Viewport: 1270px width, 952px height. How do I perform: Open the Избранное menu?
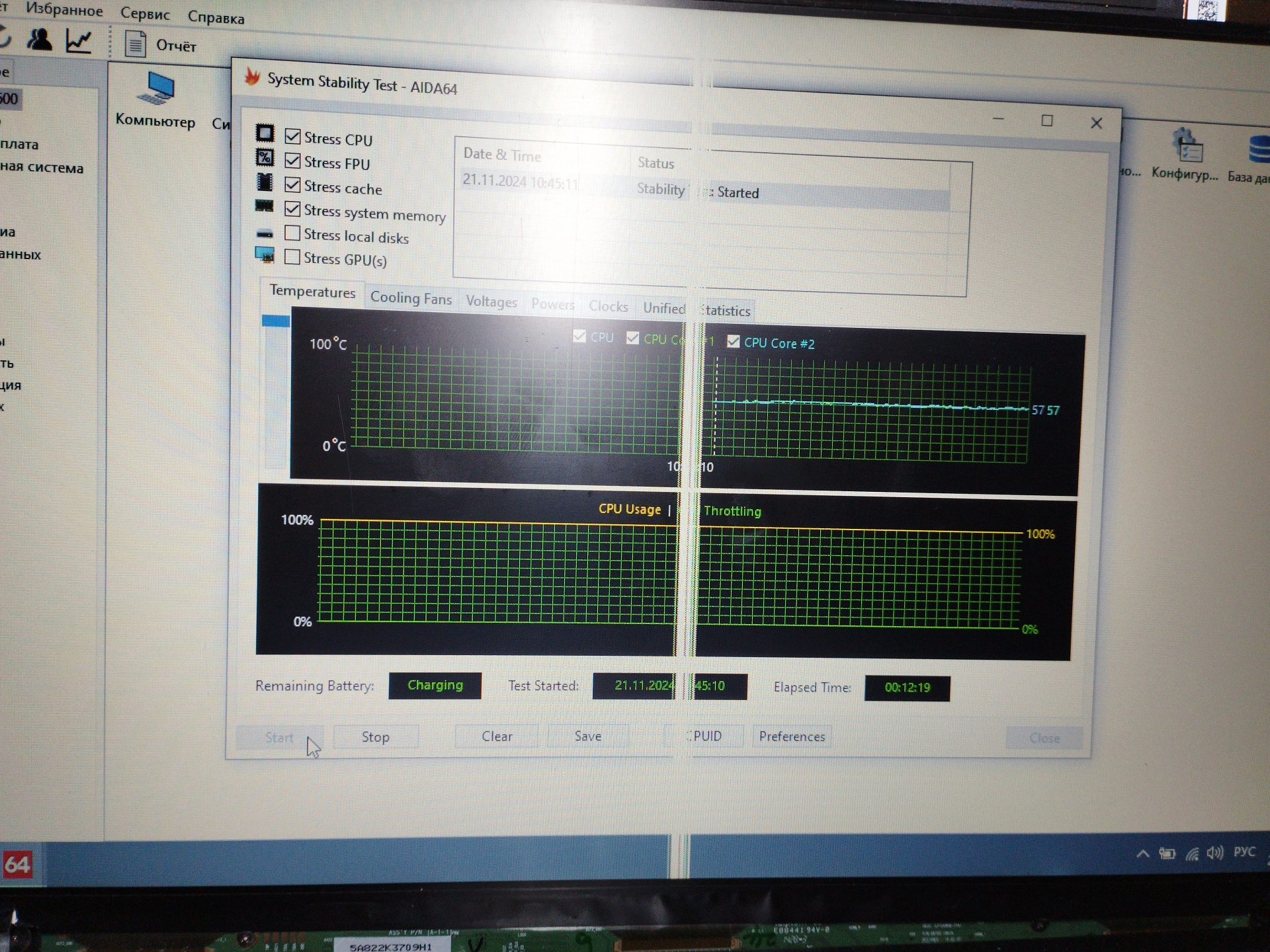coord(64,9)
